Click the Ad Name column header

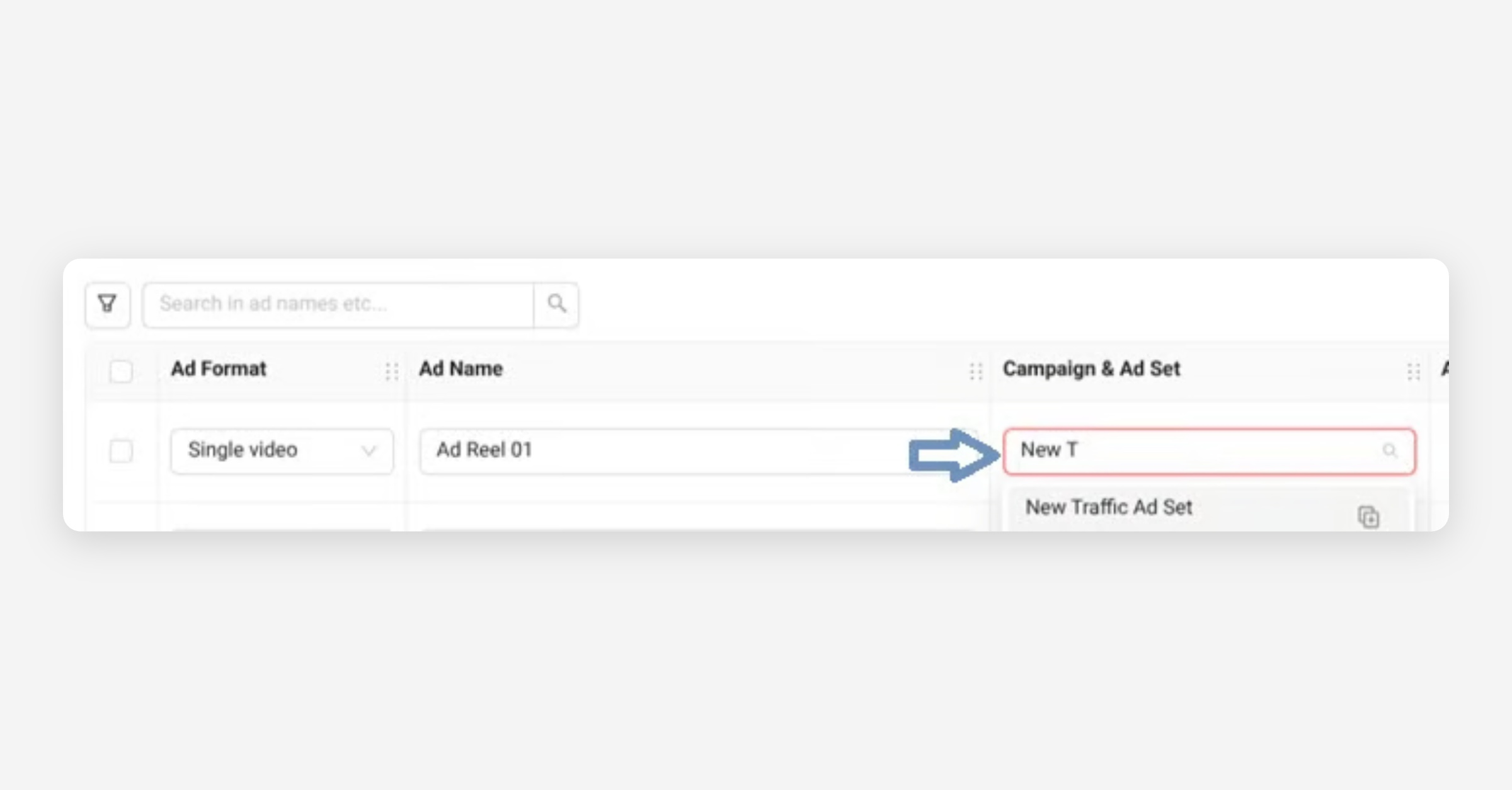[461, 369]
